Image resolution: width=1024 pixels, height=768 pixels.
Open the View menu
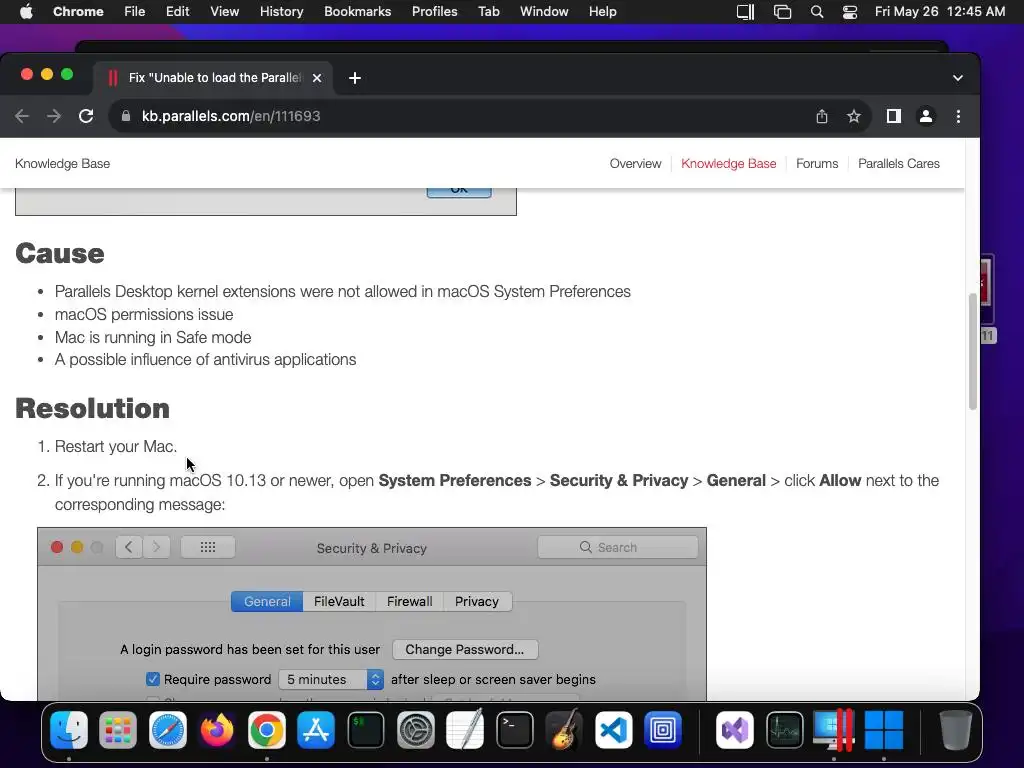[224, 12]
